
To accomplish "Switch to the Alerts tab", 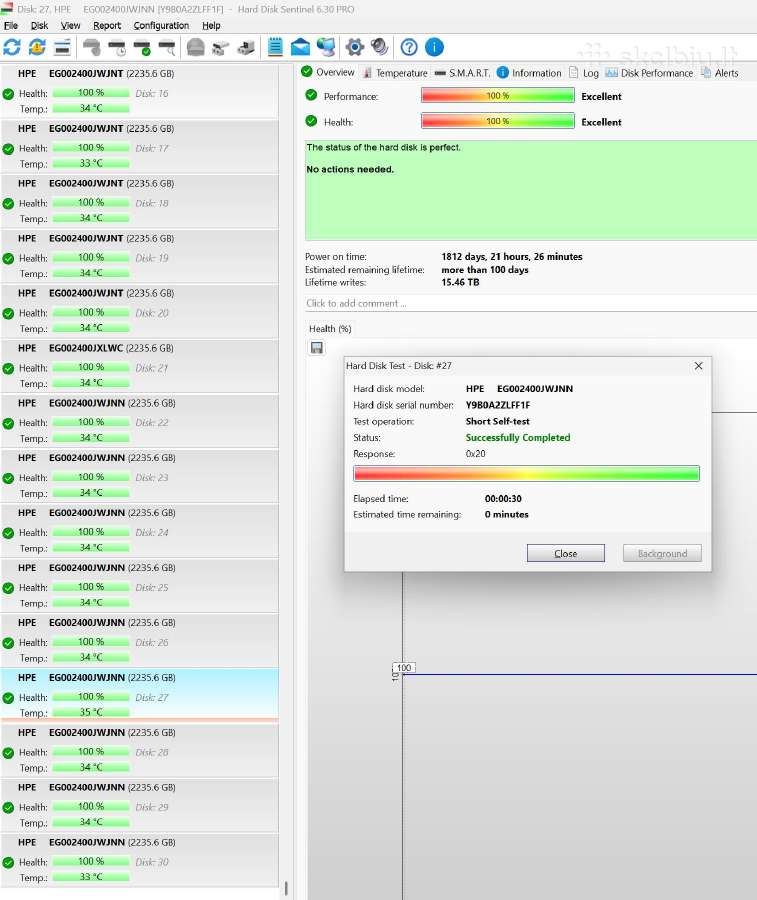I will pyautogui.click(x=720, y=73).
